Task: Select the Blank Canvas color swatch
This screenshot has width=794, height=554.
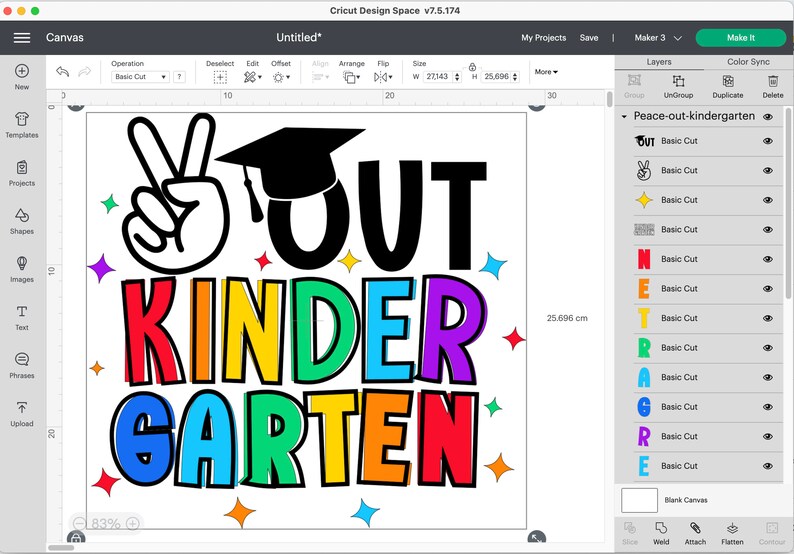Action: 640,500
